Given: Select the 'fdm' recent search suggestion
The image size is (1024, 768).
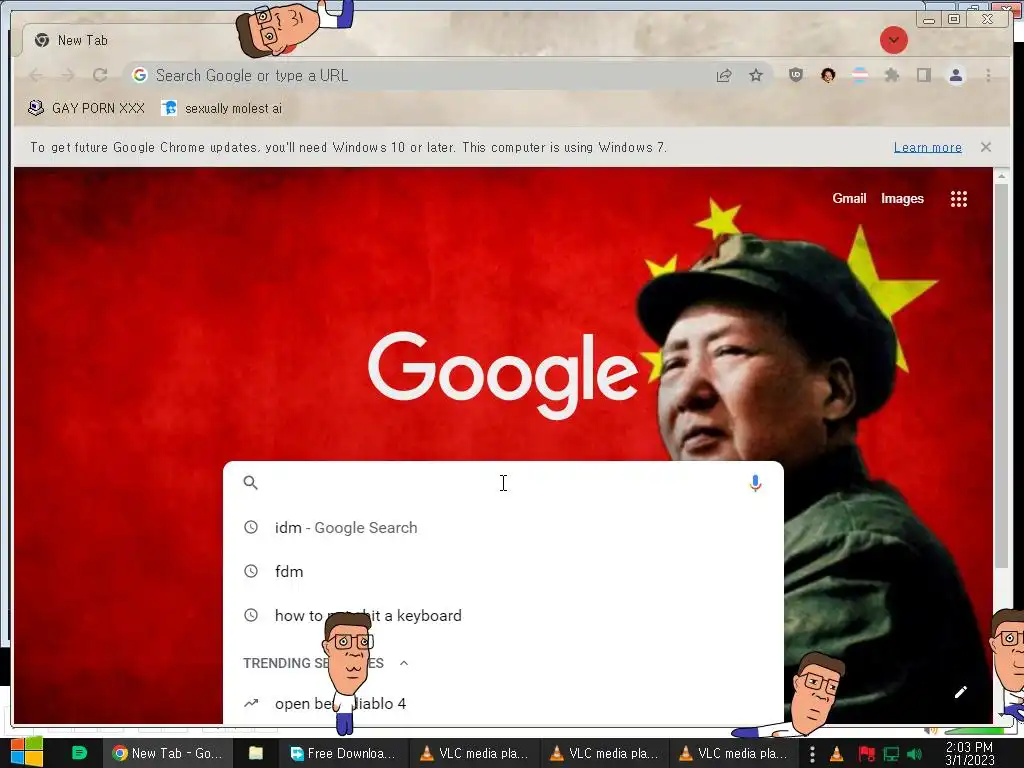Looking at the screenshot, I should [503, 571].
